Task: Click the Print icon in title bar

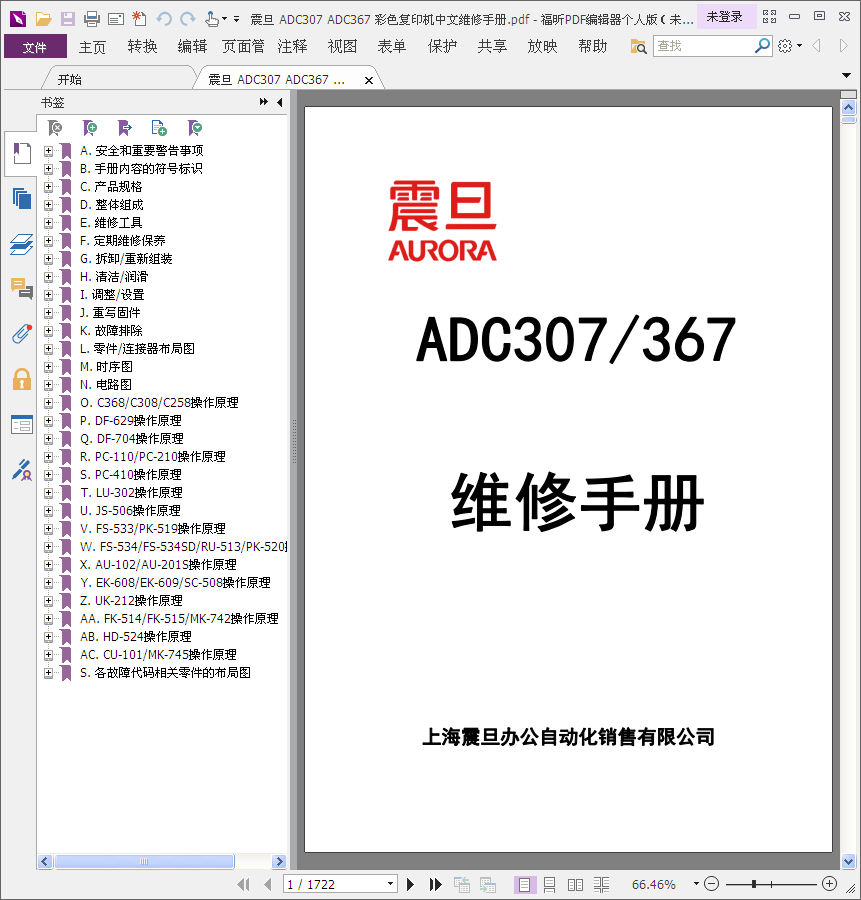Action: tap(92, 19)
